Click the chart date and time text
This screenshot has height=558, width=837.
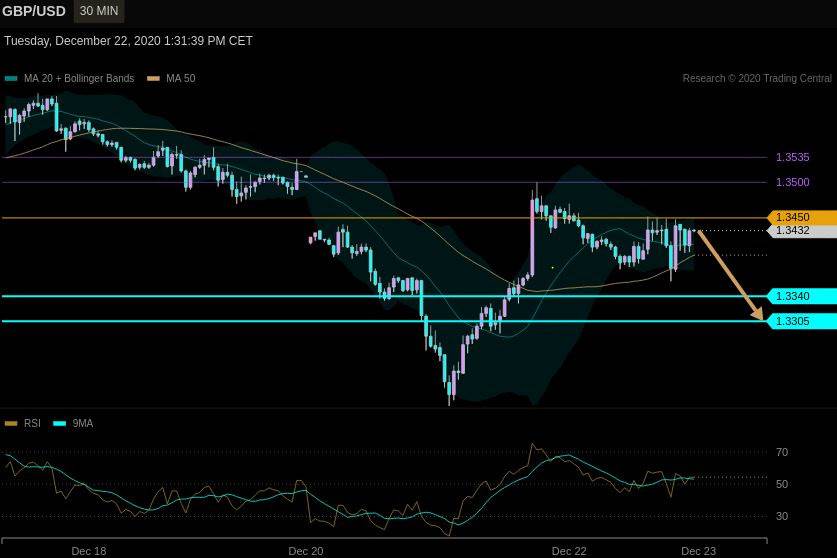click(128, 41)
